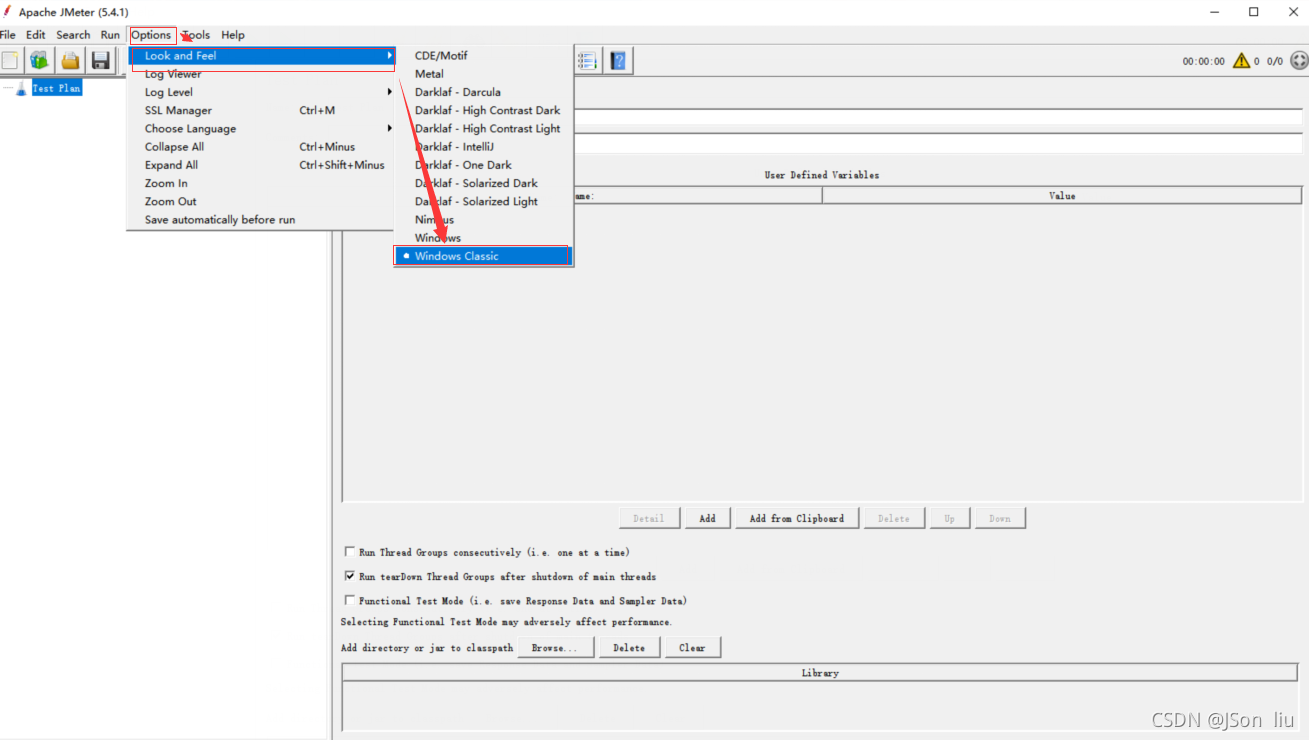Click Delete button next to Browse
The width and height of the screenshot is (1309, 740).
click(x=629, y=648)
